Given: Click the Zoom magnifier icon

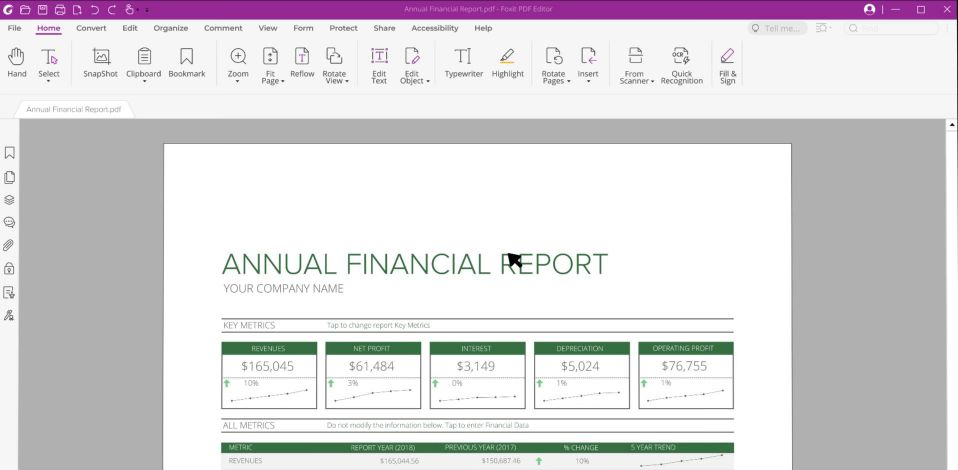Looking at the screenshot, I should pyautogui.click(x=238, y=57).
